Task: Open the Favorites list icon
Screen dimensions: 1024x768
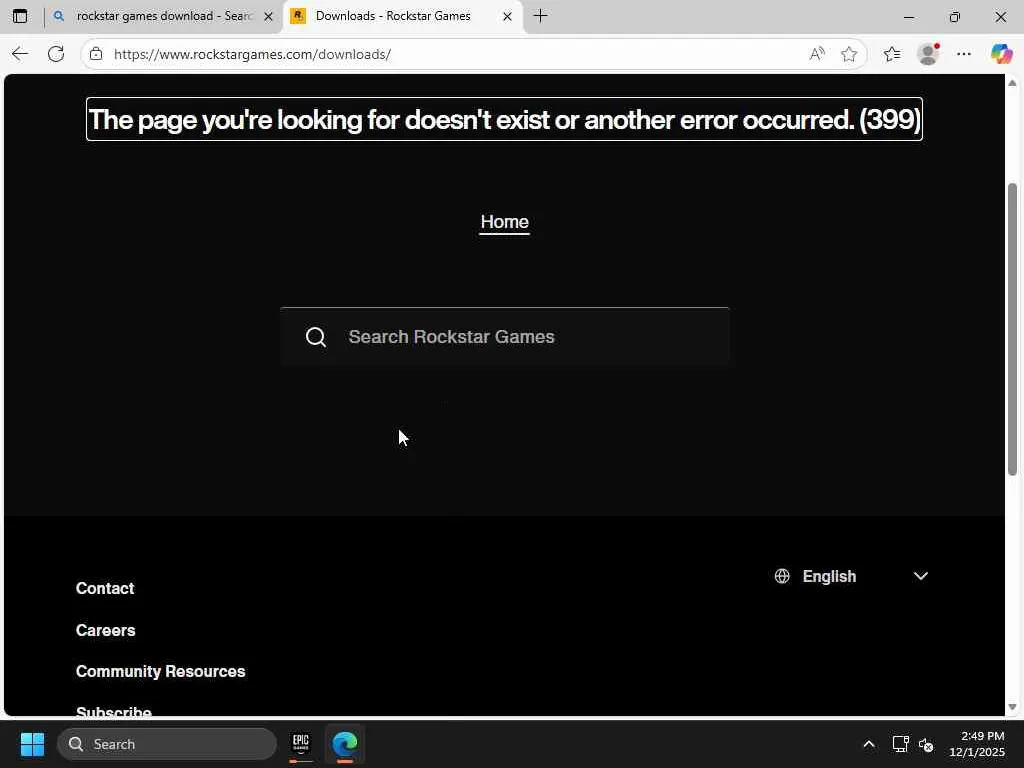Action: click(891, 54)
